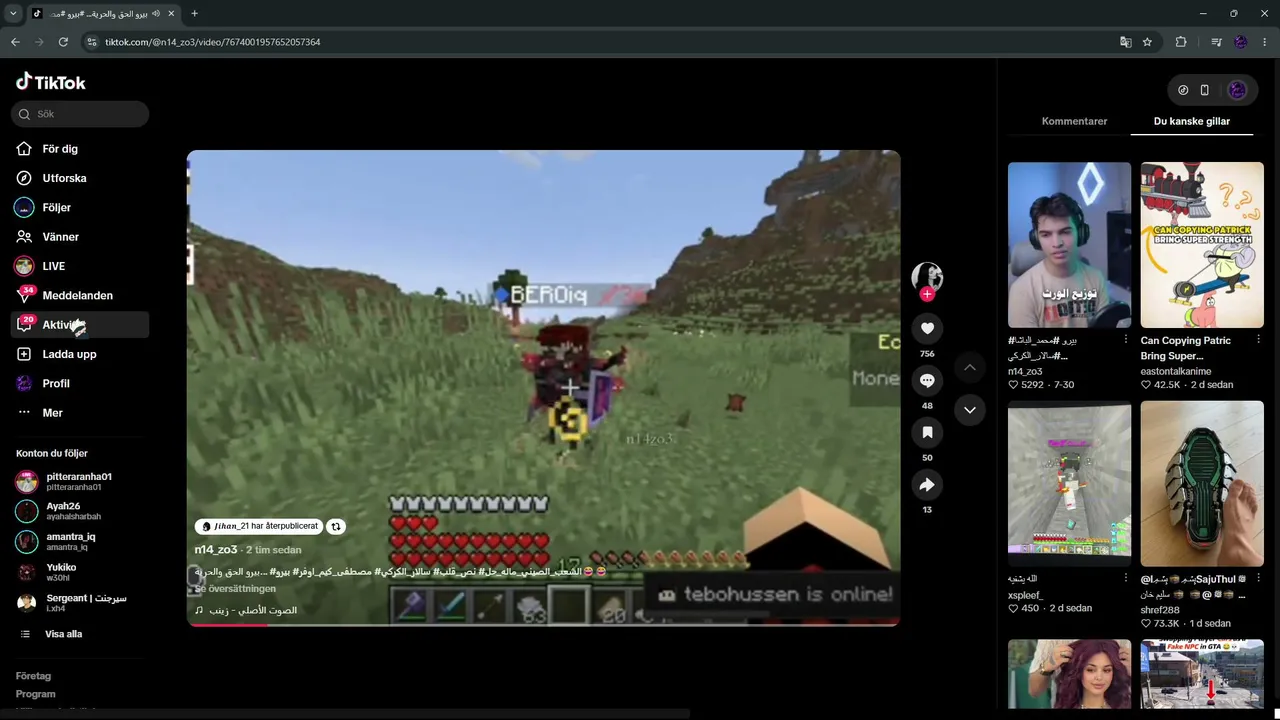Open options for the Can Copying Patric recommendation

[1258, 340]
